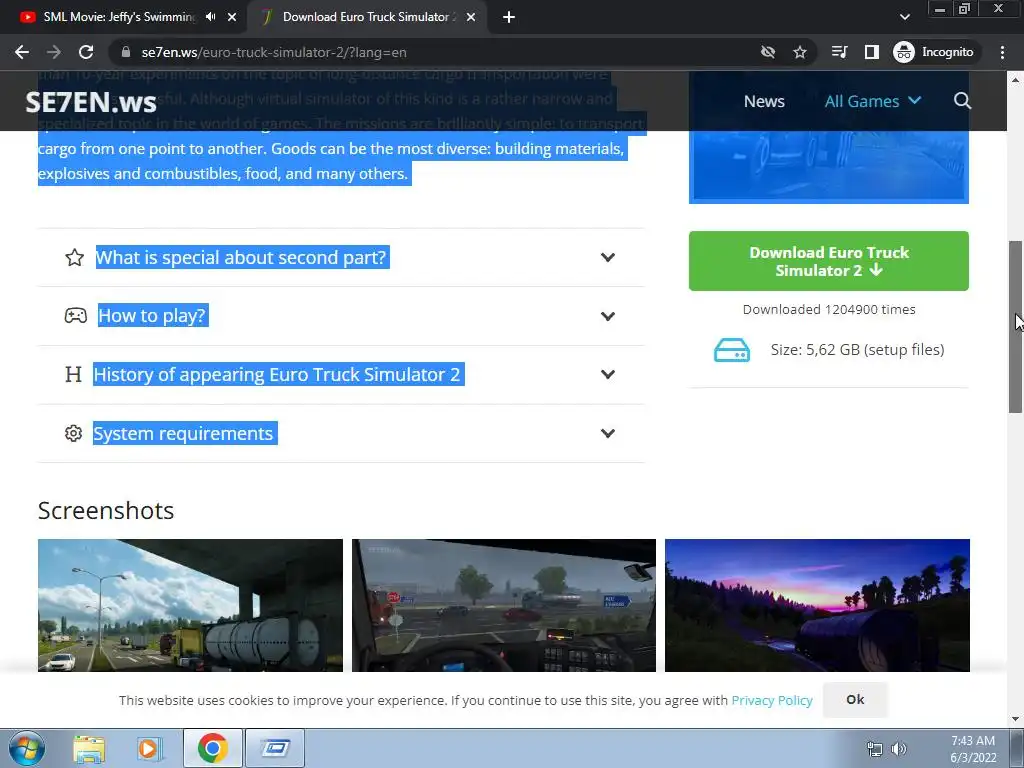Image resolution: width=1024 pixels, height=768 pixels.
Task: Click the browser forward arrow
Action: click(x=54, y=52)
